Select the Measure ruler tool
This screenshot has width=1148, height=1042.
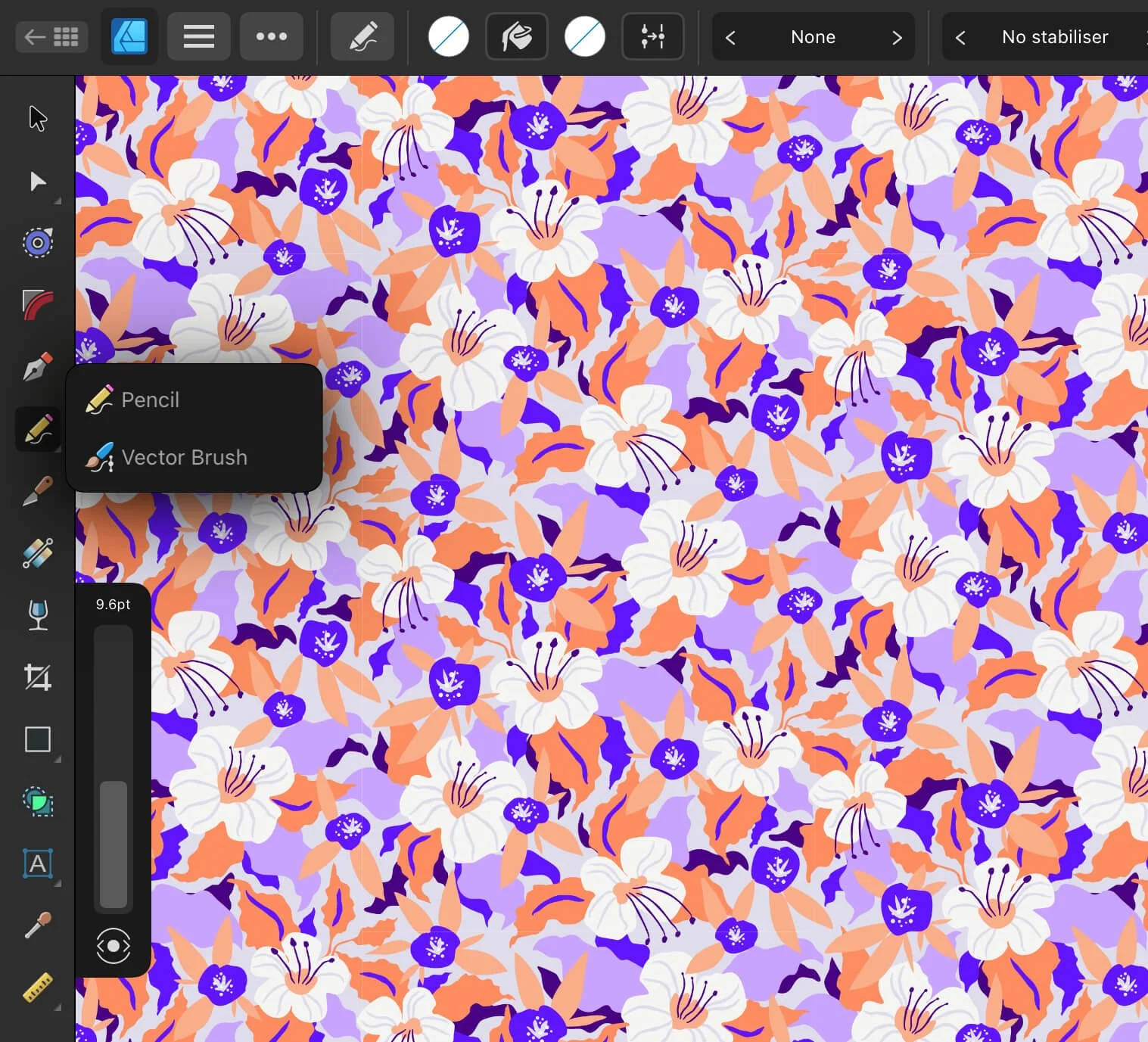click(37, 988)
